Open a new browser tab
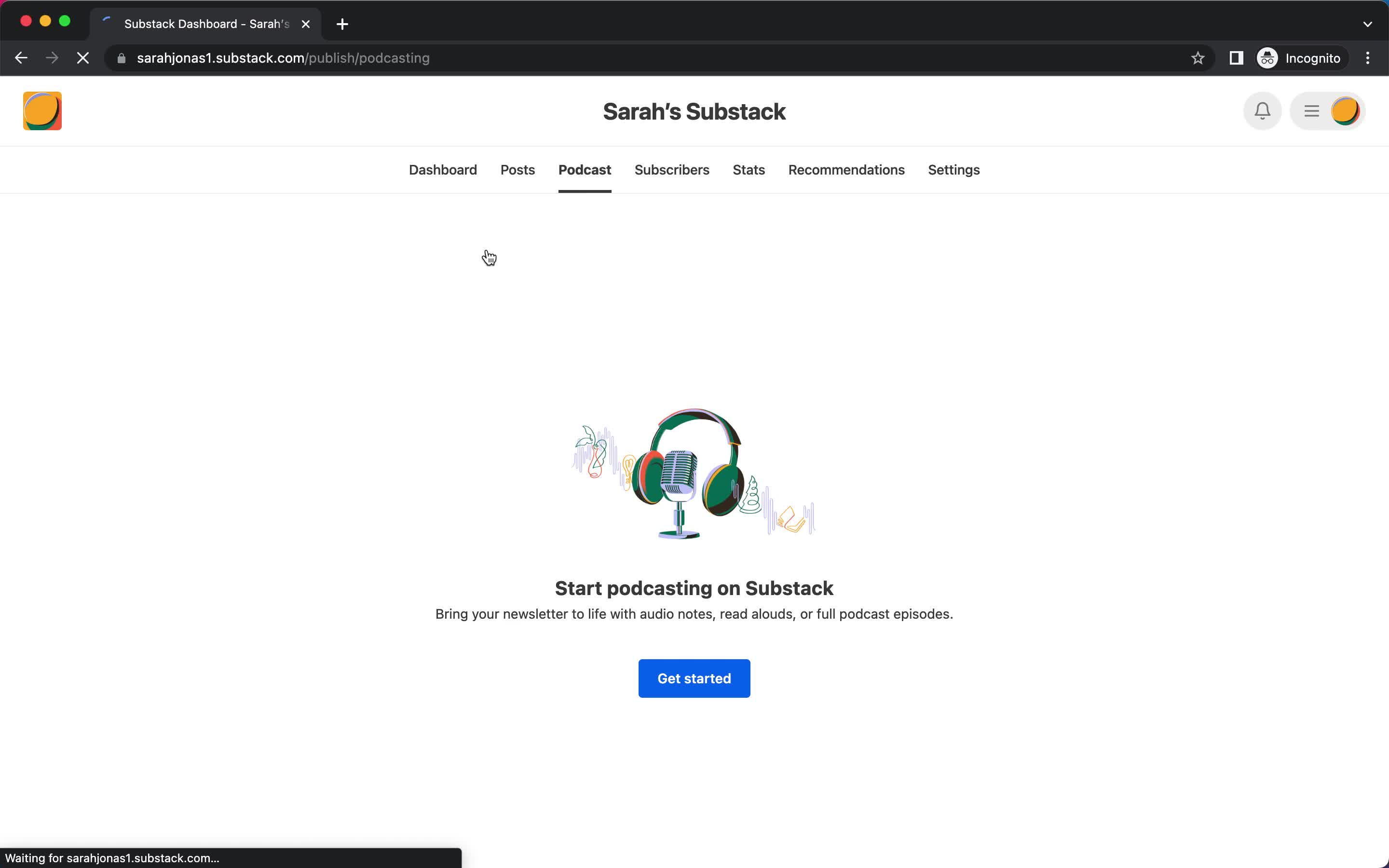The height and width of the screenshot is (868, 1389). 342,24
